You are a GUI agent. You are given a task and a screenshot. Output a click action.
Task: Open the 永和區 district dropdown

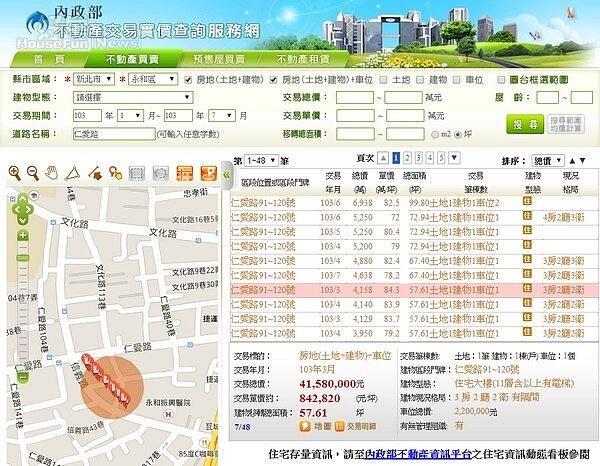tap(153, 79)
